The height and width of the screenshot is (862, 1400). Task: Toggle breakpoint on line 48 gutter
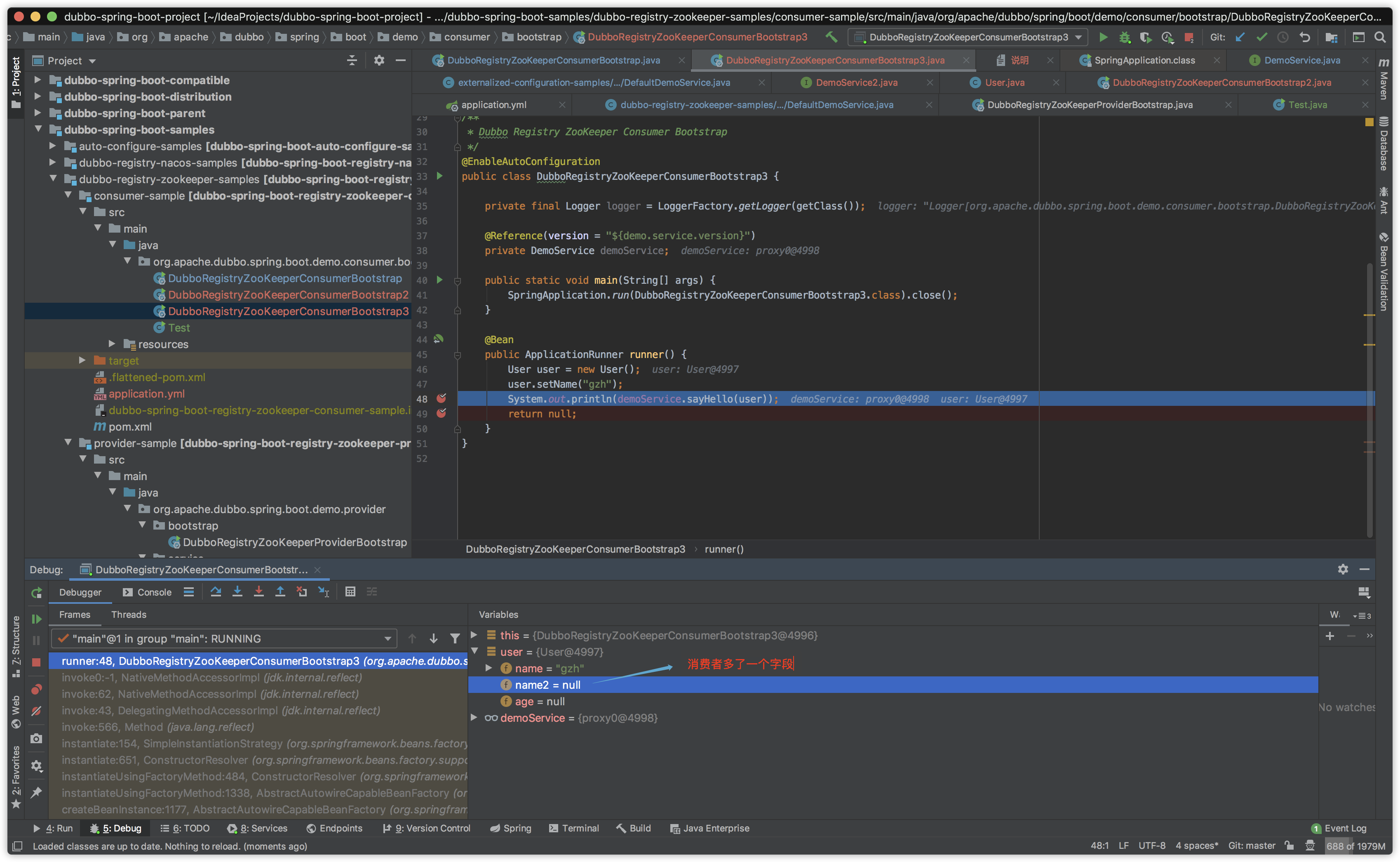point(441,398)
